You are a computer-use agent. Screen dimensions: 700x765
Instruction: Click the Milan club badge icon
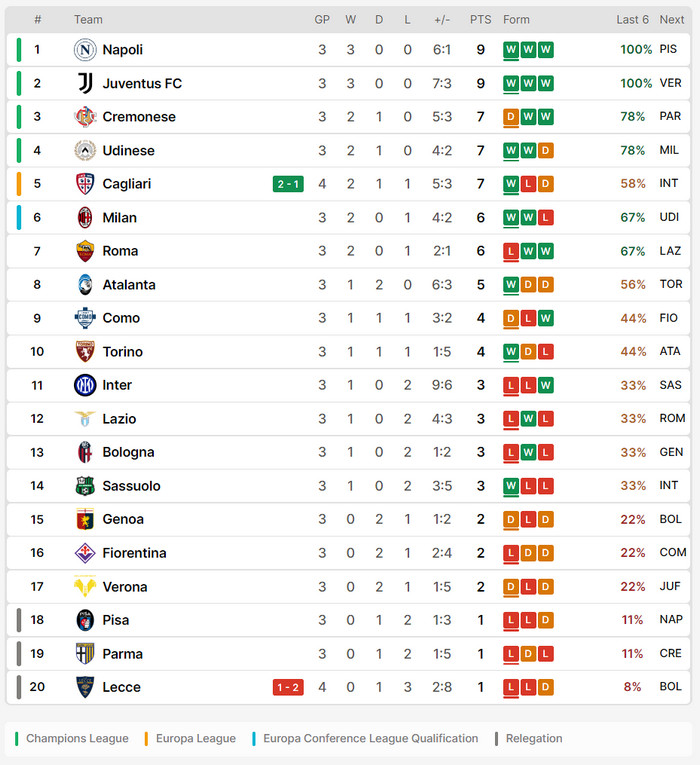pyautogui.click(x=85, y=217)
